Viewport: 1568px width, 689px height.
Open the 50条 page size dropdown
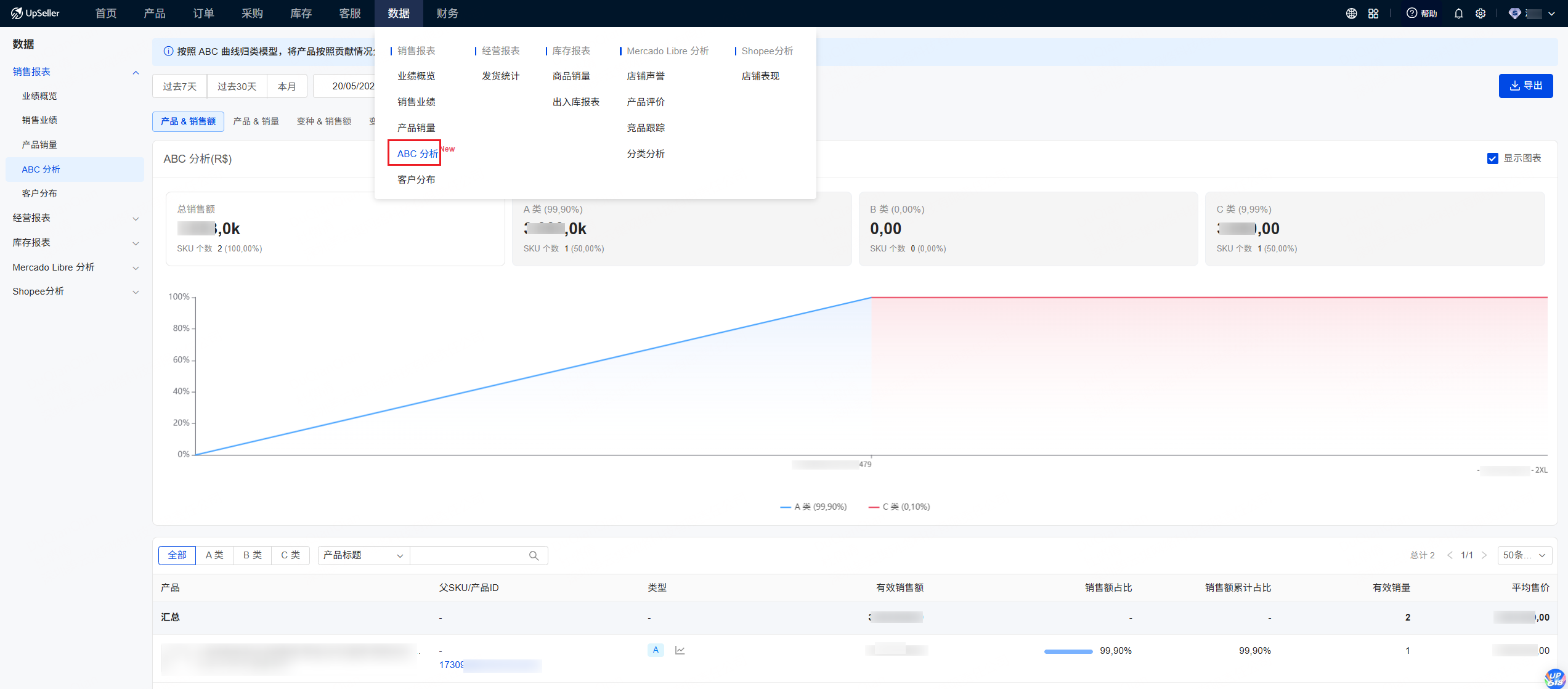1524,555
